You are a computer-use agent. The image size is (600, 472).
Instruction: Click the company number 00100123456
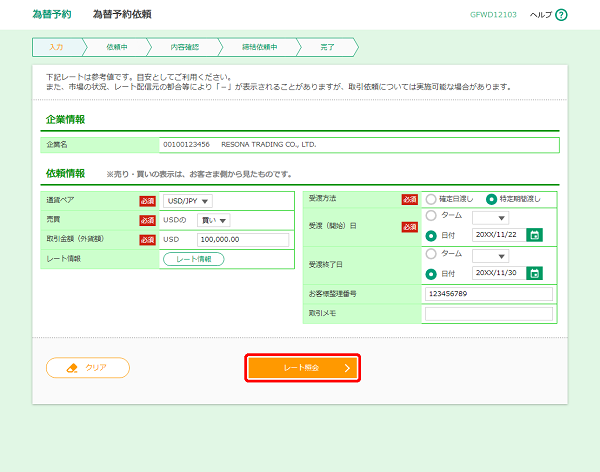pyautogui.click(x=186, y=145)
